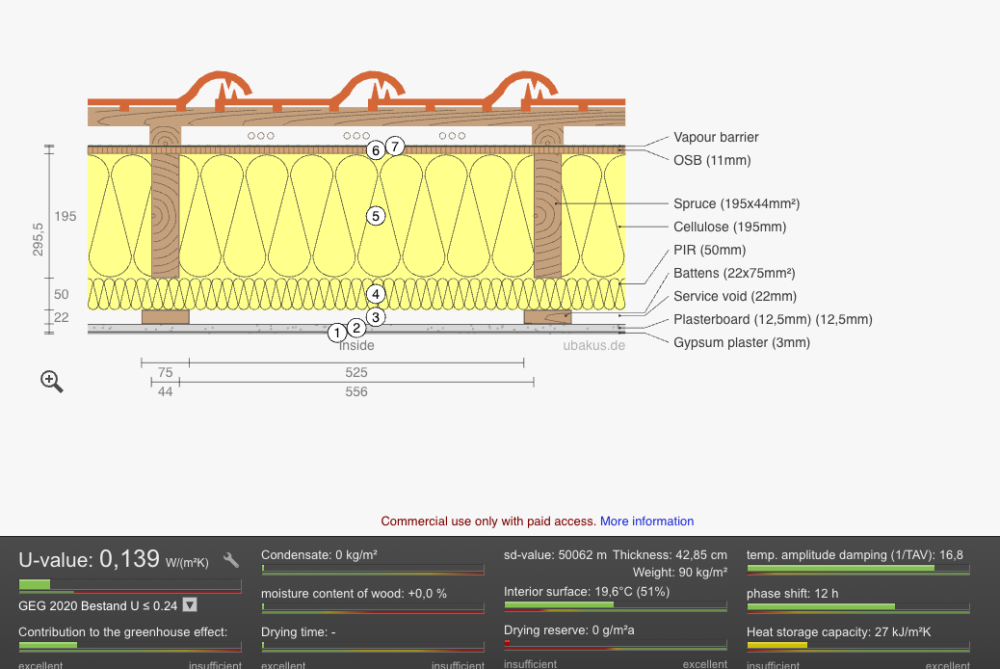Click the Gypsum plaster (3mm) label
Screen dimensions: 1000x669
[x=742, y=342]
